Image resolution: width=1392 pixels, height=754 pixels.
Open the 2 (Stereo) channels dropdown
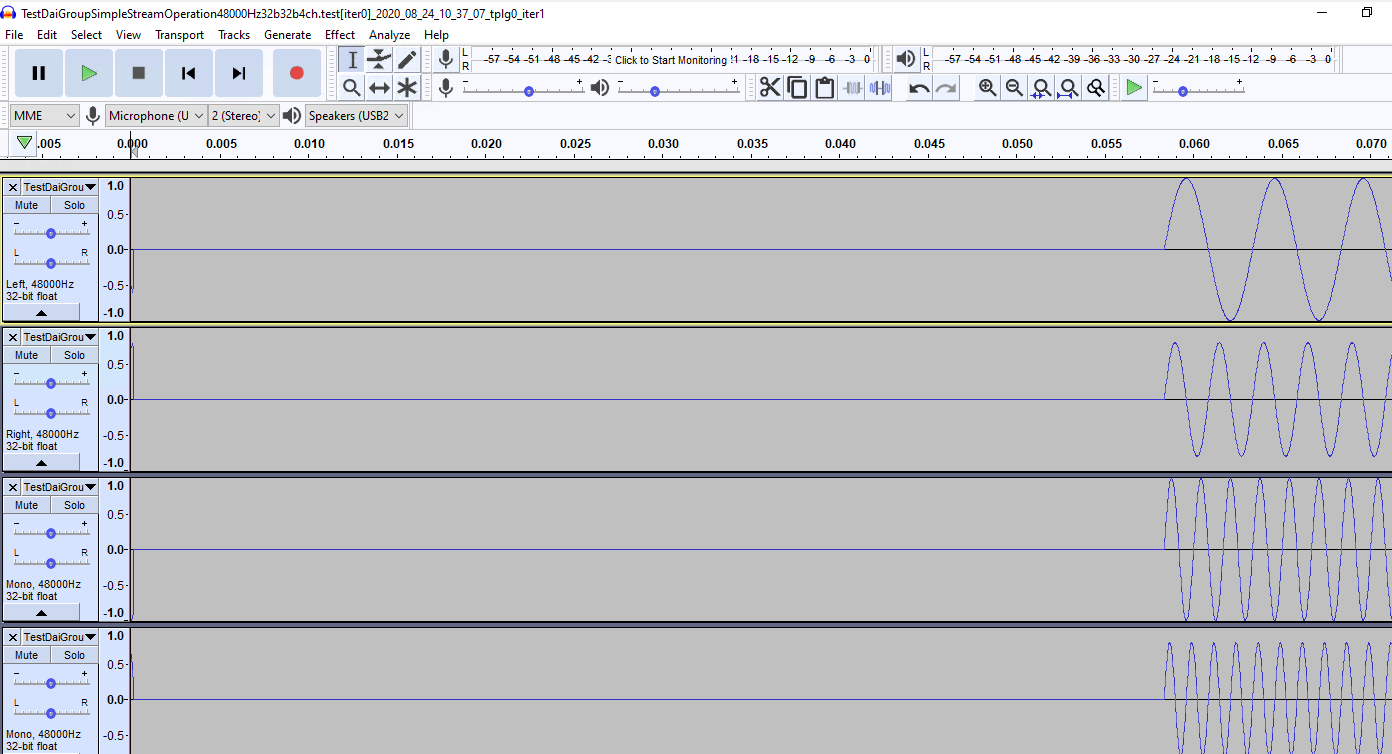point(243,116)
